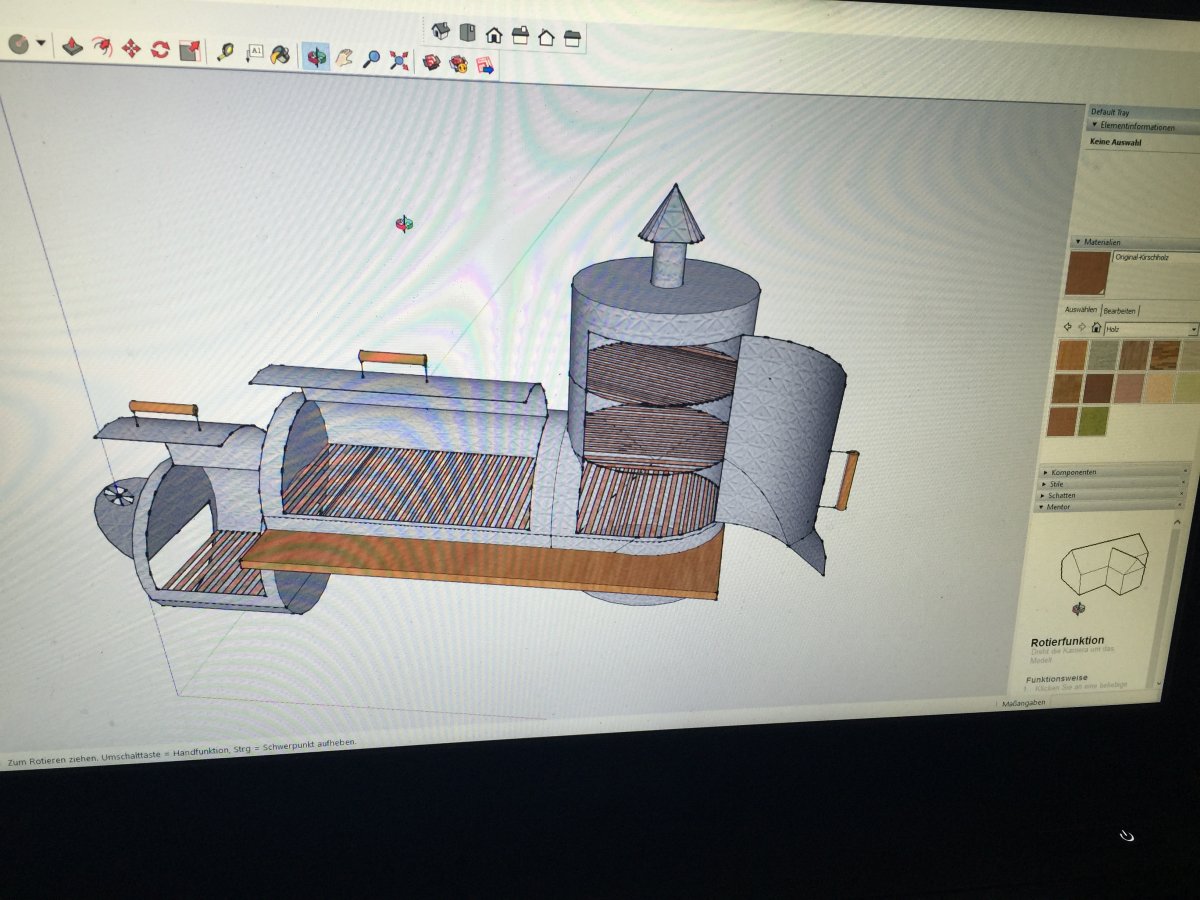Screen dimensions: 1200x900
Task: Click the materials back arrow
Action: (x=1067, y=326)
